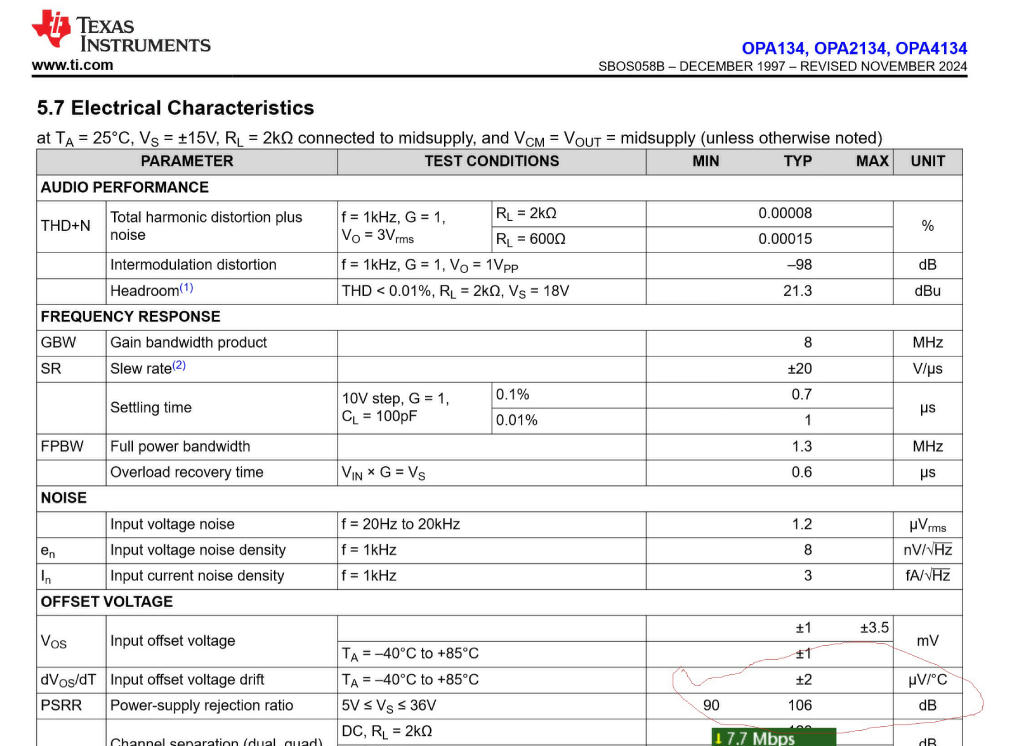Viewport: 1024px width, 746px height.
Task: Click 'Input voltage noise density' parameter
Action: pos(198,550)
